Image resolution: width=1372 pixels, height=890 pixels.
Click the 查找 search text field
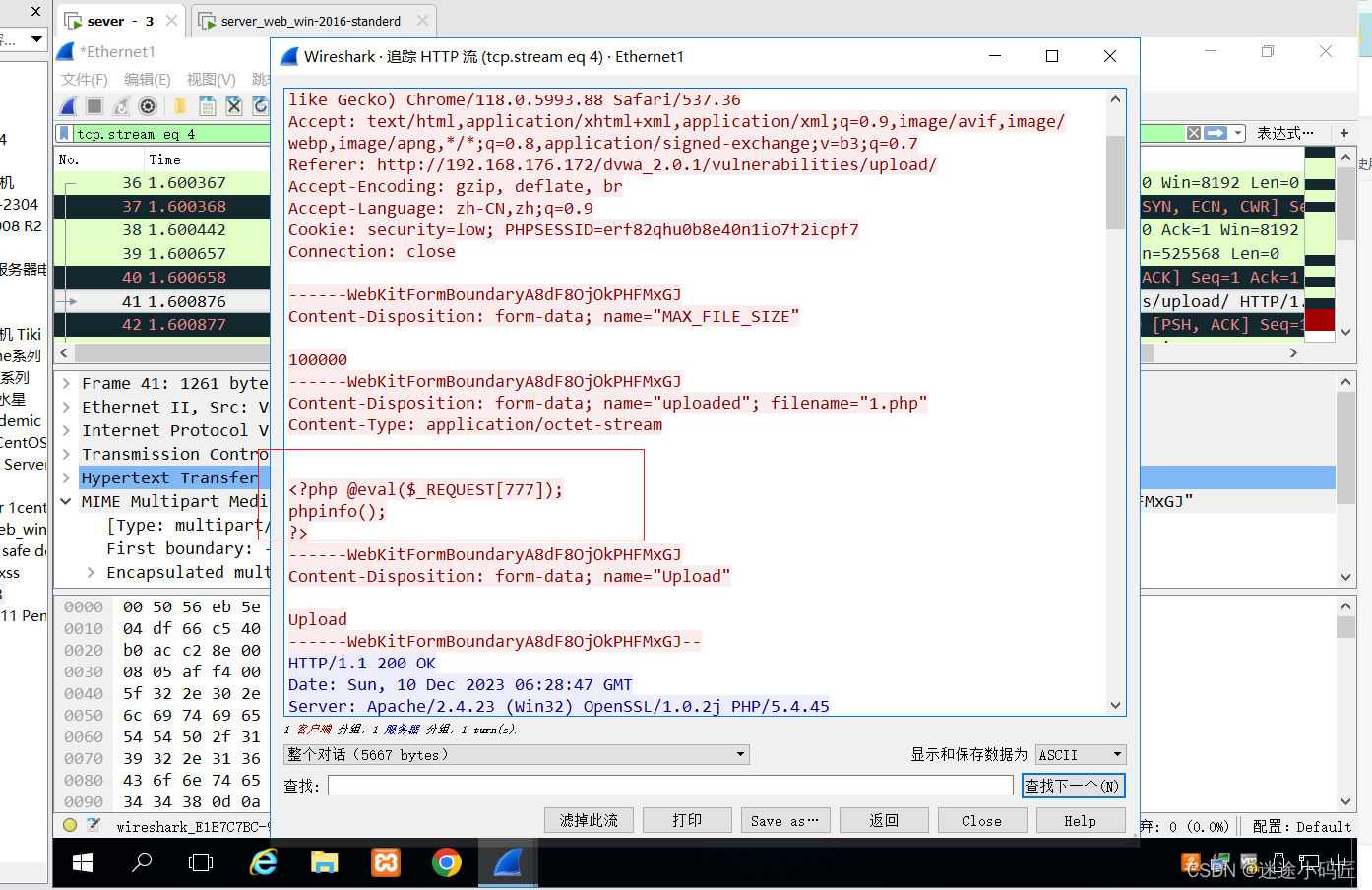pyautogui.click(x=670, y=786)
